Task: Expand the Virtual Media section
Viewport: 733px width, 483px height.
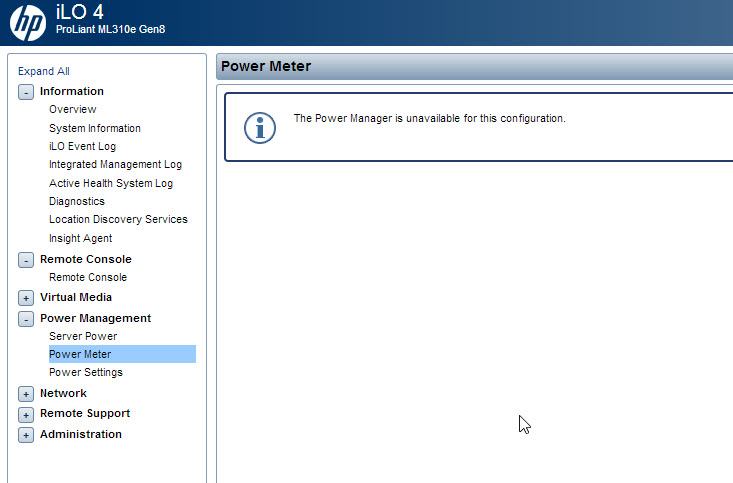Action: 26,298
